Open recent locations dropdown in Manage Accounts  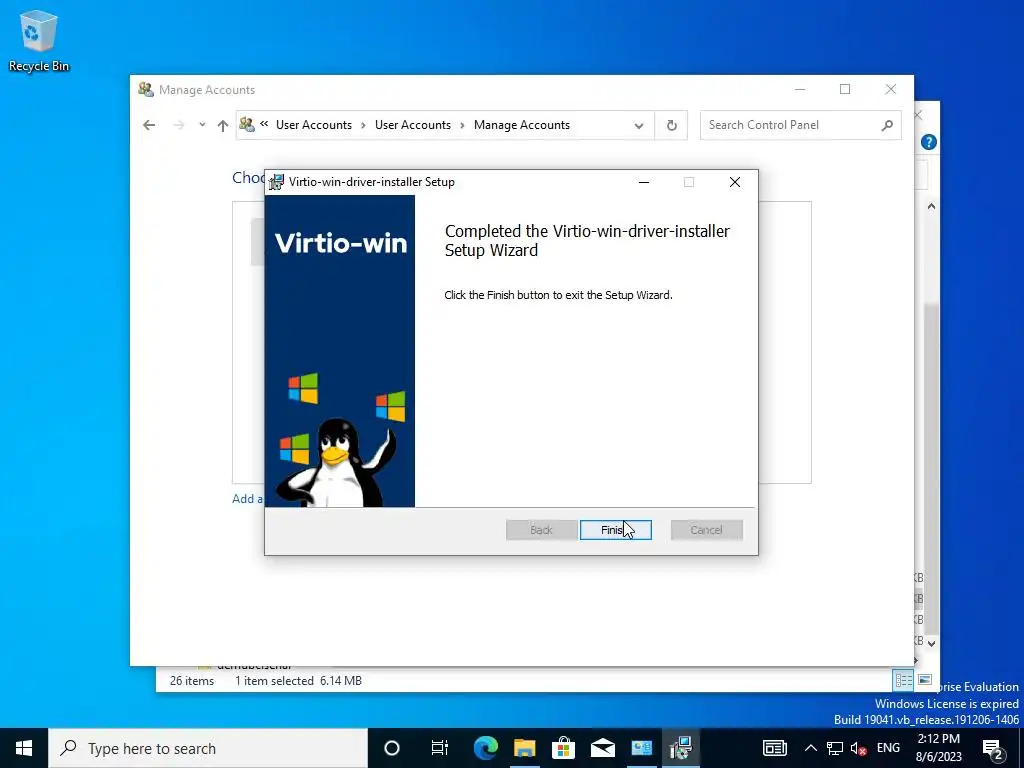(x=202, y=125)
